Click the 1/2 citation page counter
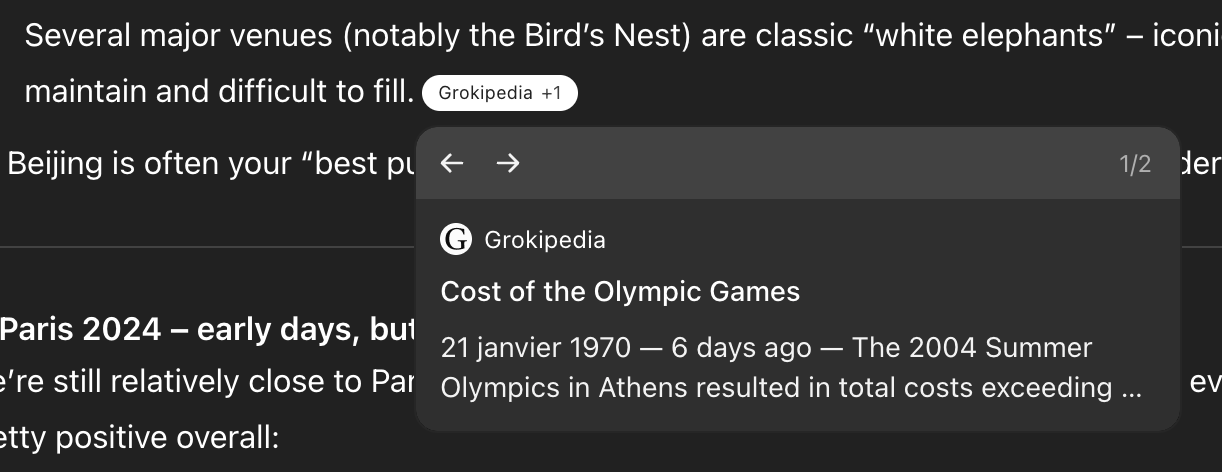The image size is (1222, 472). point(1135,164)
